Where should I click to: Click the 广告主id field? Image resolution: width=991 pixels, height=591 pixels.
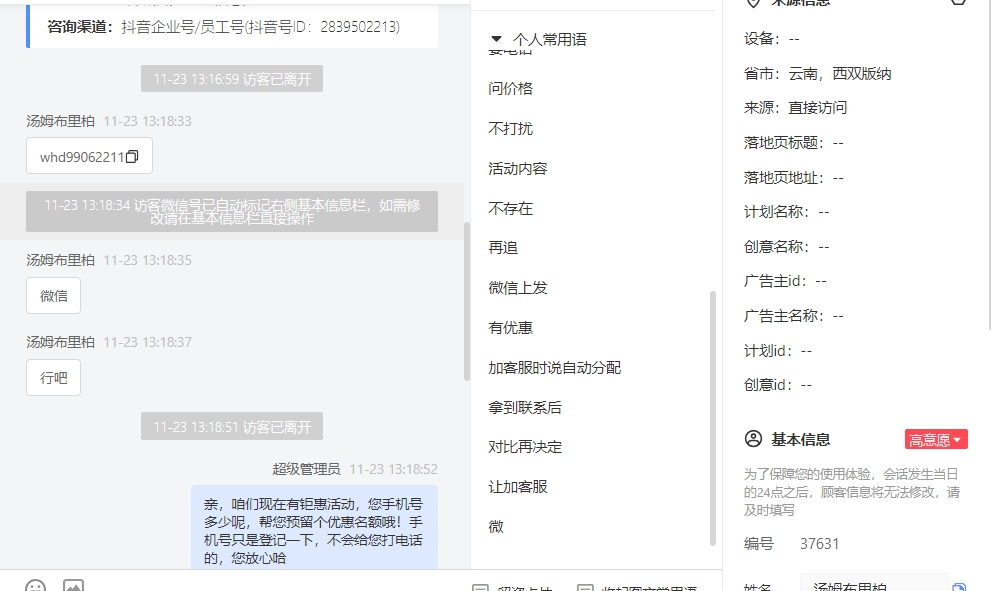tap(785, 281)
